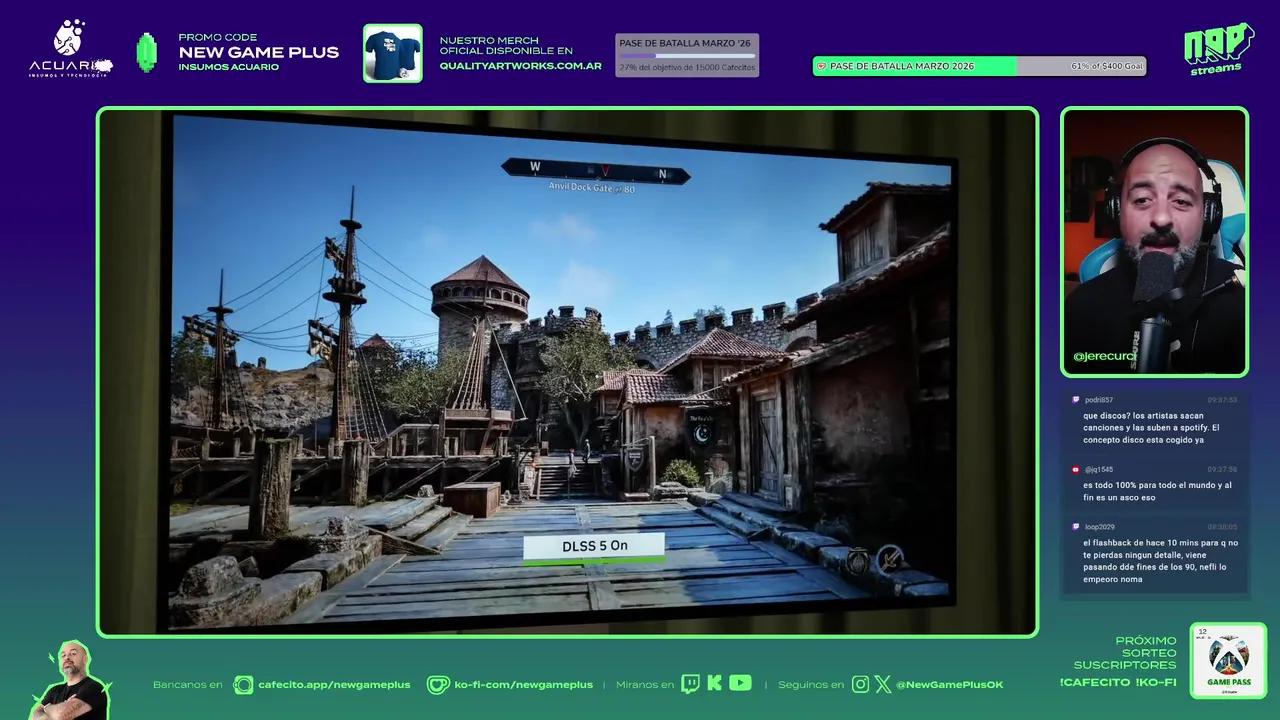The height and width of the screenshot is (720, 1280).
Task: Click the Kick icon in the footer
Action: coord(714,684)
